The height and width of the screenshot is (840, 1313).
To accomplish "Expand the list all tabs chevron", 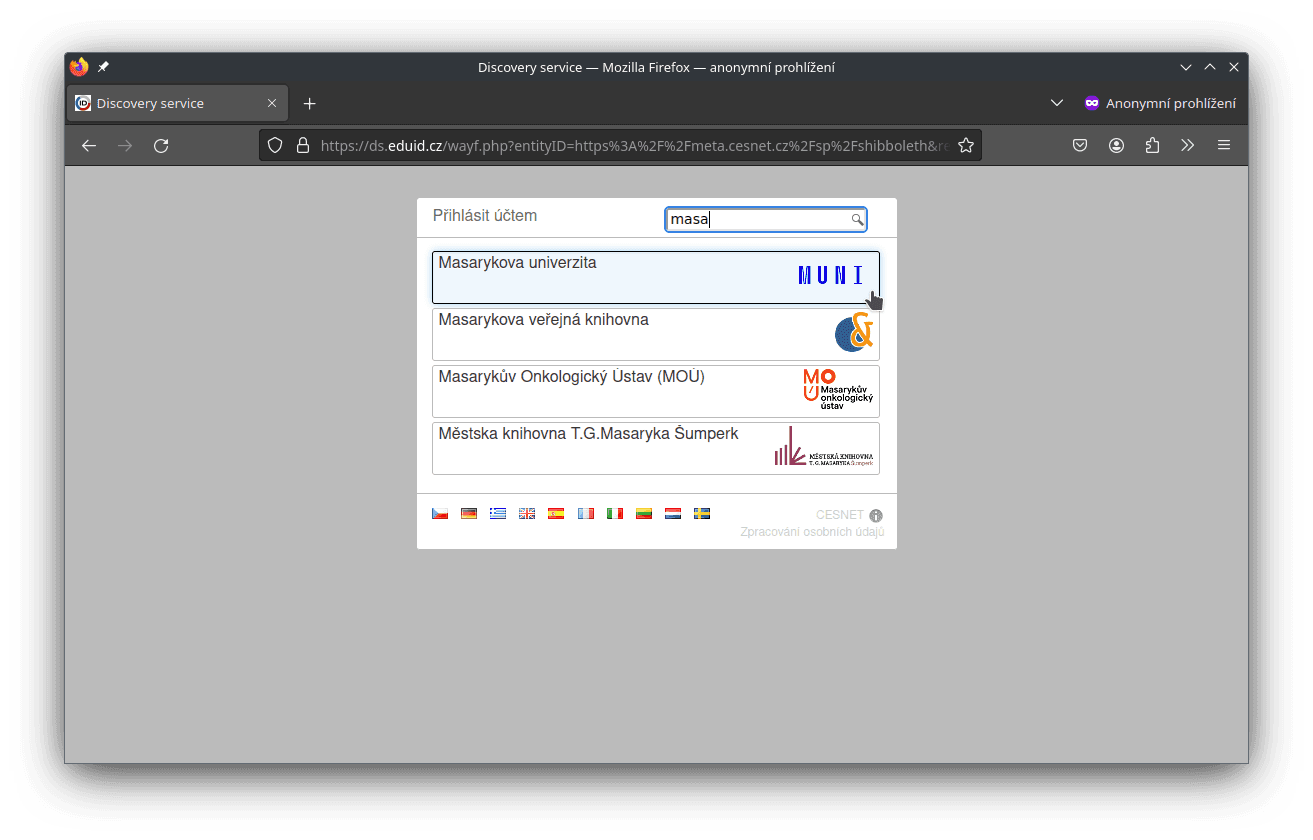I will [1056, 103].
